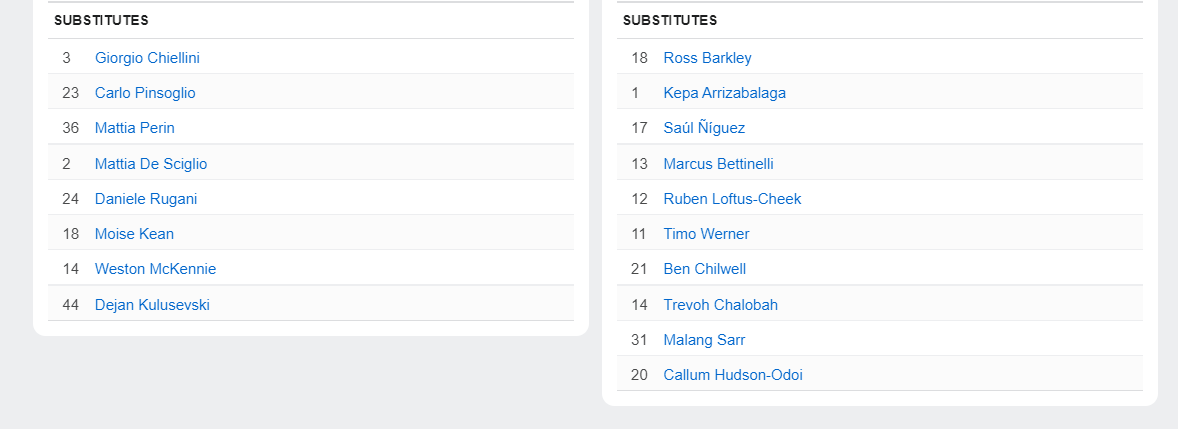The width and height of the screenshot is (1178, 429).
Task: Click on Timo Werner
Action: (706, 234)
